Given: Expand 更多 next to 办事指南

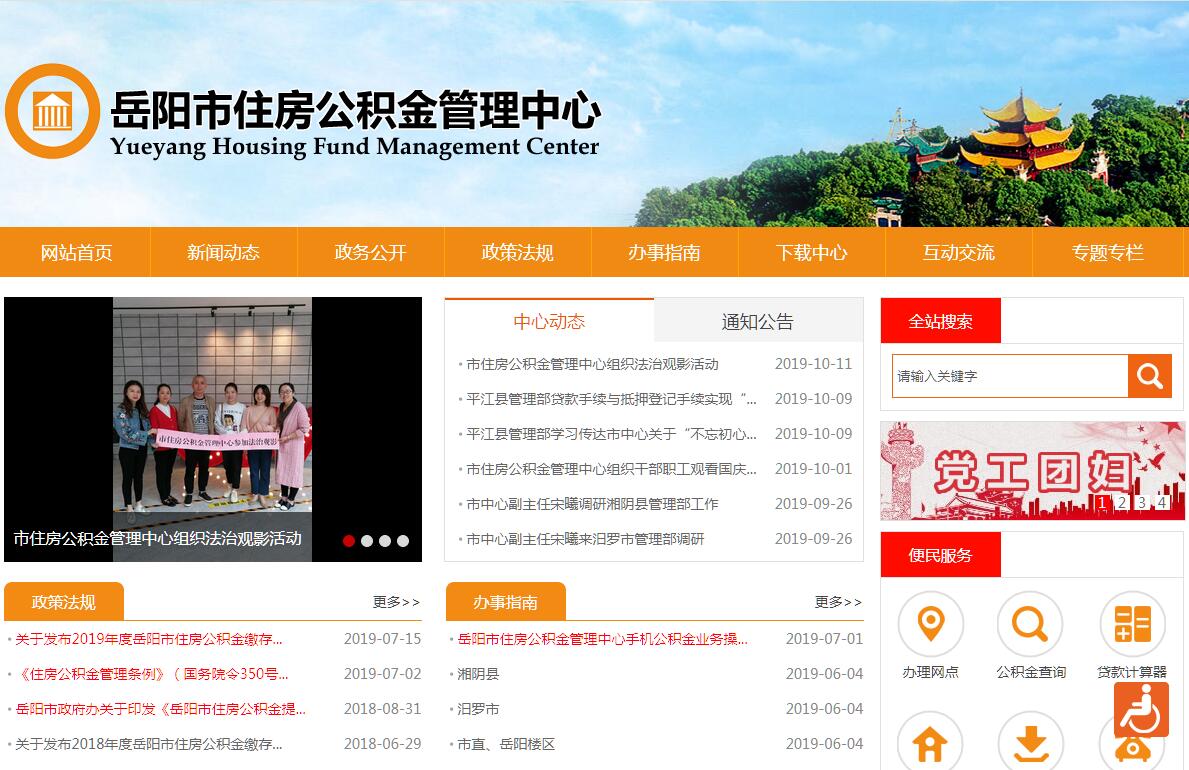Looking at the screenshot, I should (x=838, y=602).
